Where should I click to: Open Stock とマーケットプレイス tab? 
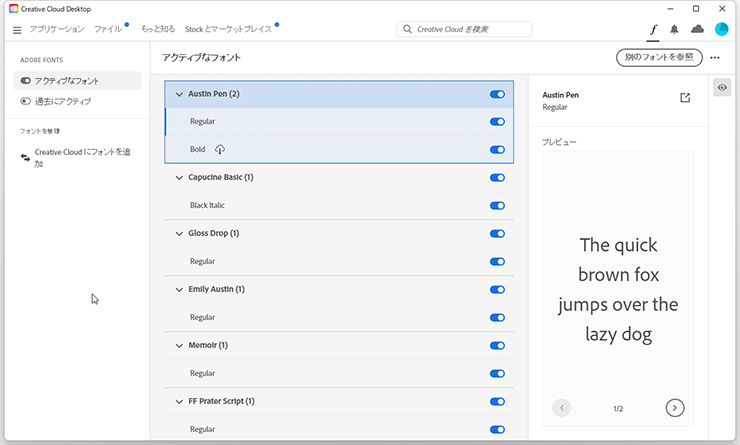[228, 29]
